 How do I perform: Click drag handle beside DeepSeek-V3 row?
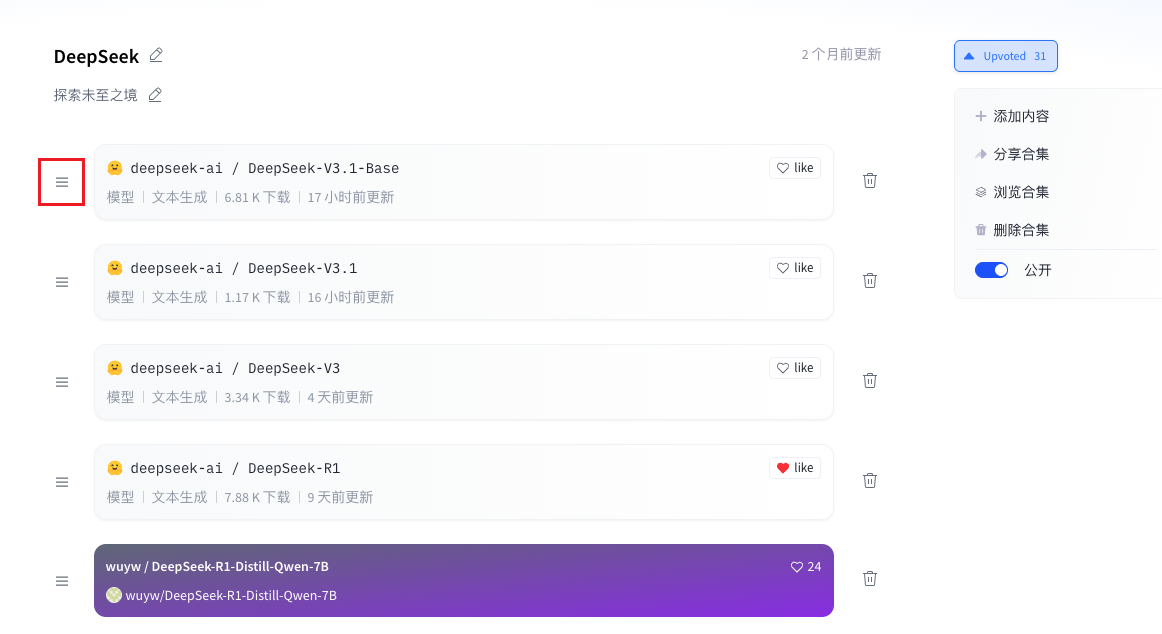pos(62,382)
